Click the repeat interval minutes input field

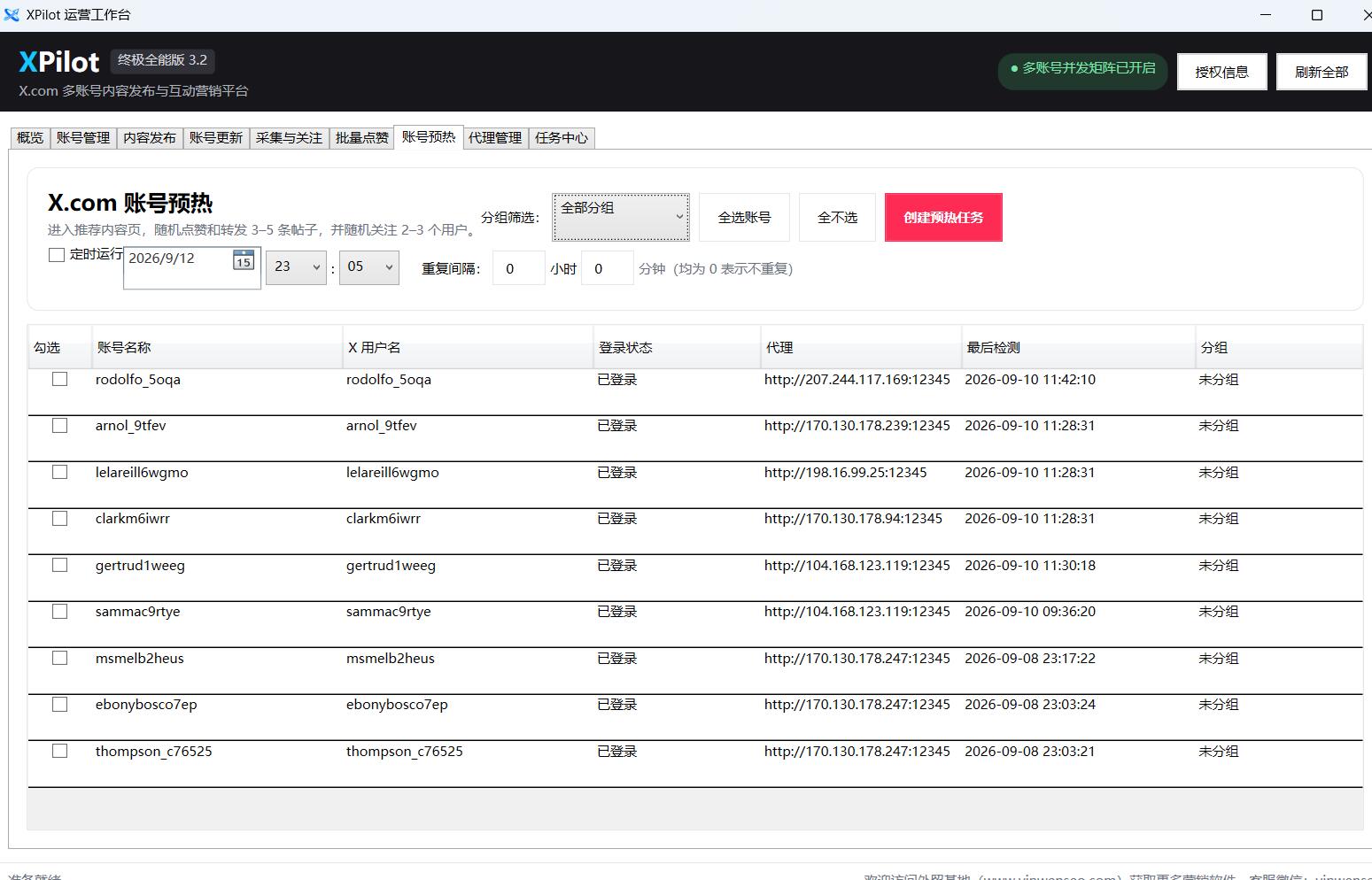[608, 268]
